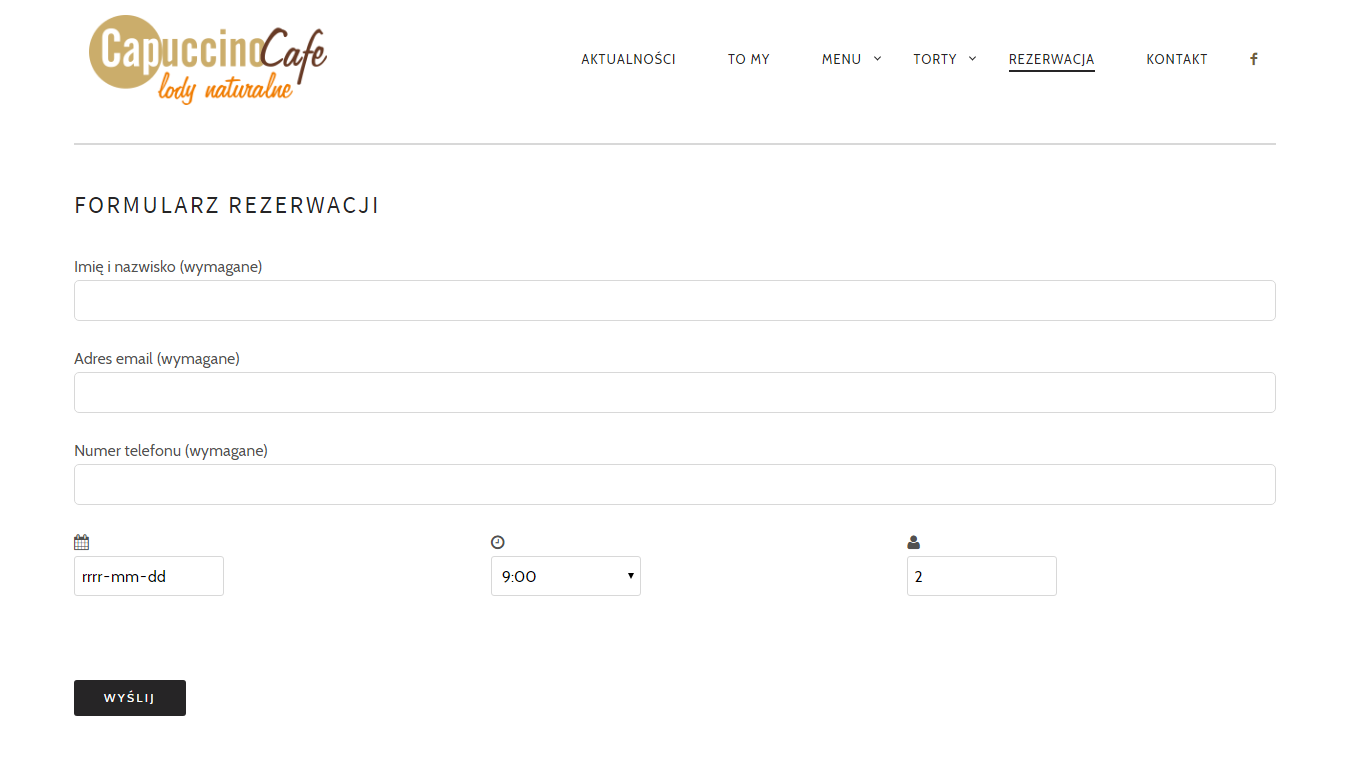Select the Numer telefonu input
Image resolution: width=1350 pixels, height=768 pixels.
(674, 484)
